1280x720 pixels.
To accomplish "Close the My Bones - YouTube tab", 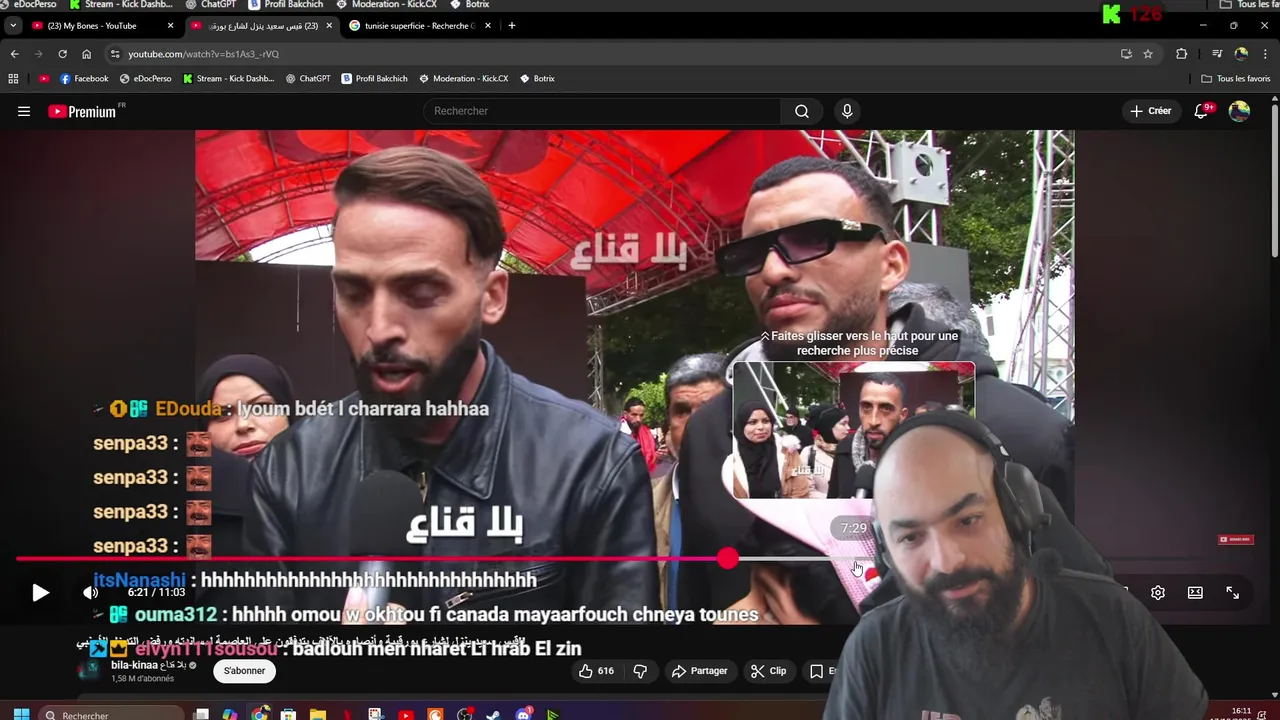I will [x=170, y=25].
